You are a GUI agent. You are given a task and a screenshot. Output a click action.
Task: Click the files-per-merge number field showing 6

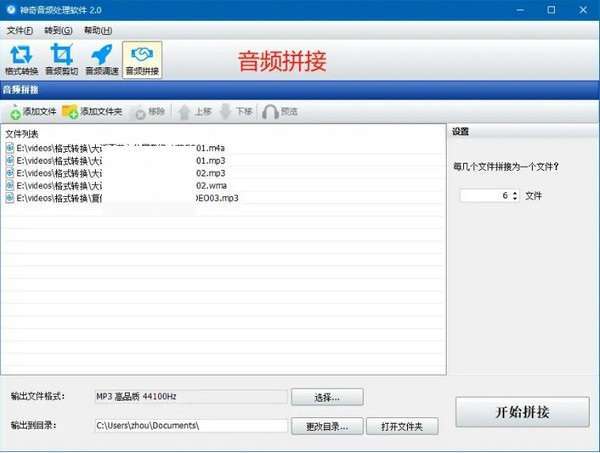pyautogui.click(x=486, y=196)
